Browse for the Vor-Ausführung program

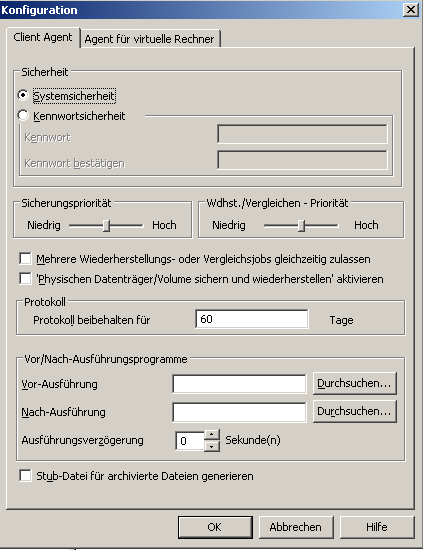click(355, 383)
